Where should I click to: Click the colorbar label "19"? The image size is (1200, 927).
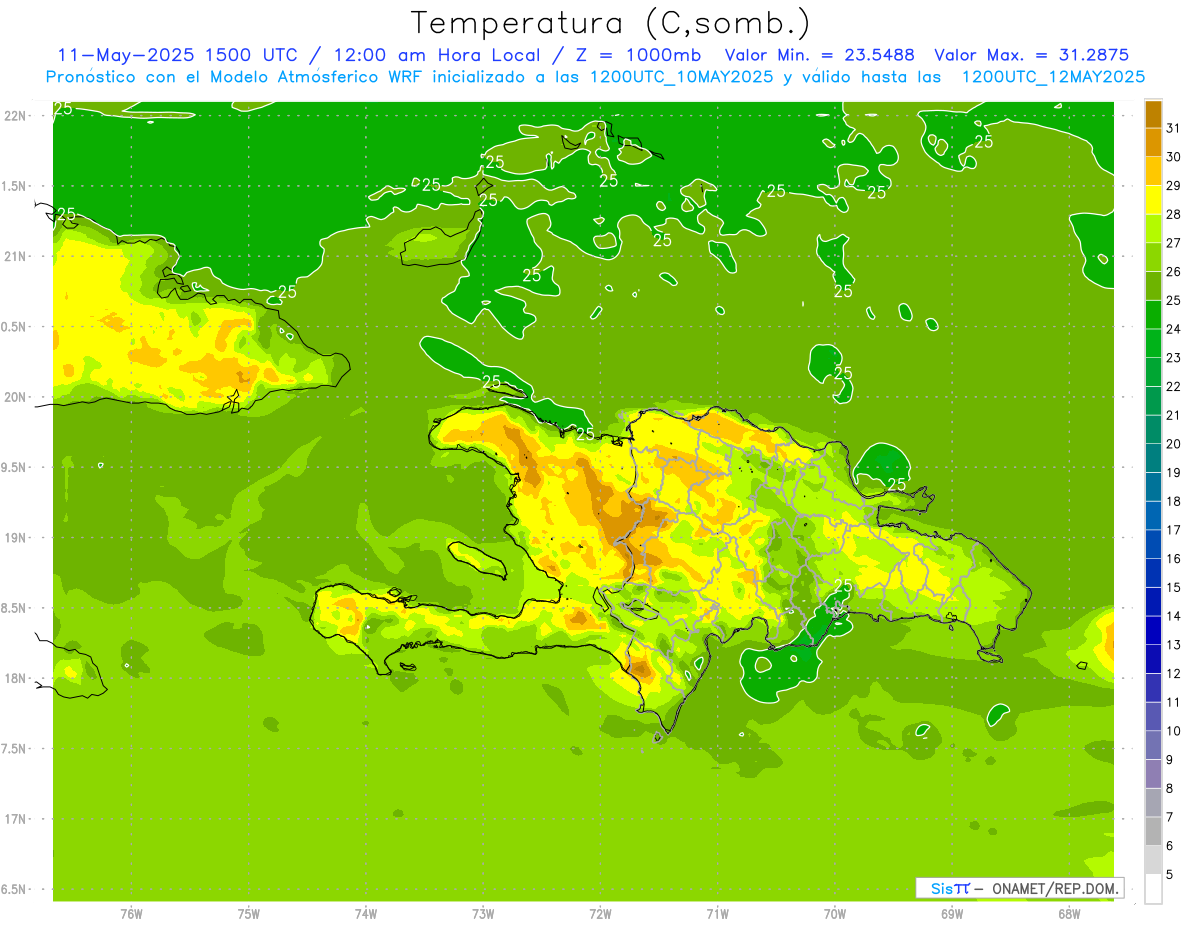[1174, 473]
